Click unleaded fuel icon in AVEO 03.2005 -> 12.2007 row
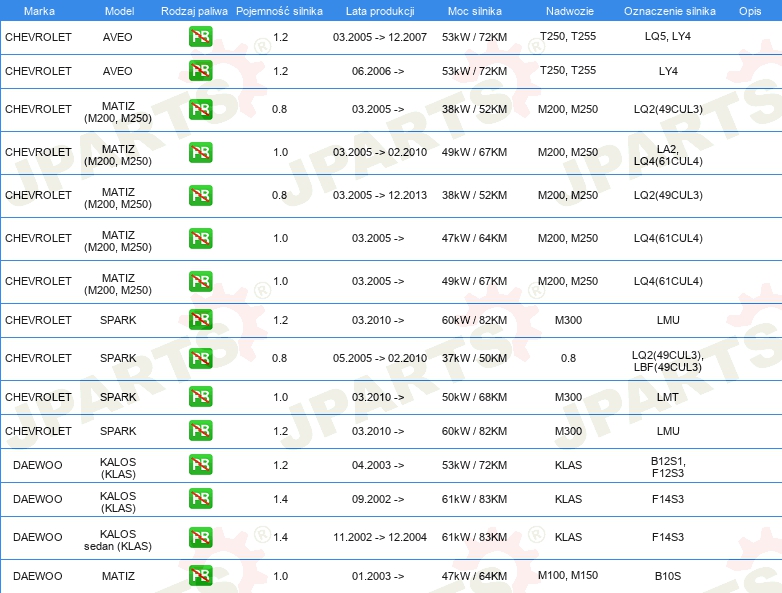782x593 pixels. (x=200, y=36)
